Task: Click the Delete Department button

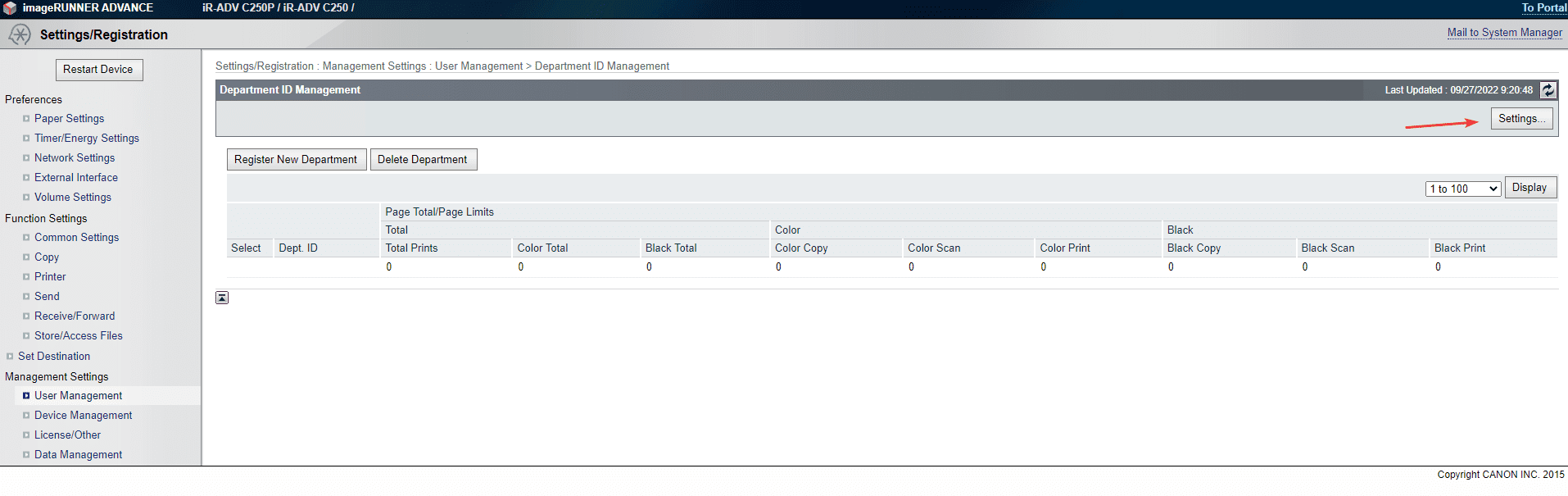Action: pos(423,160)
